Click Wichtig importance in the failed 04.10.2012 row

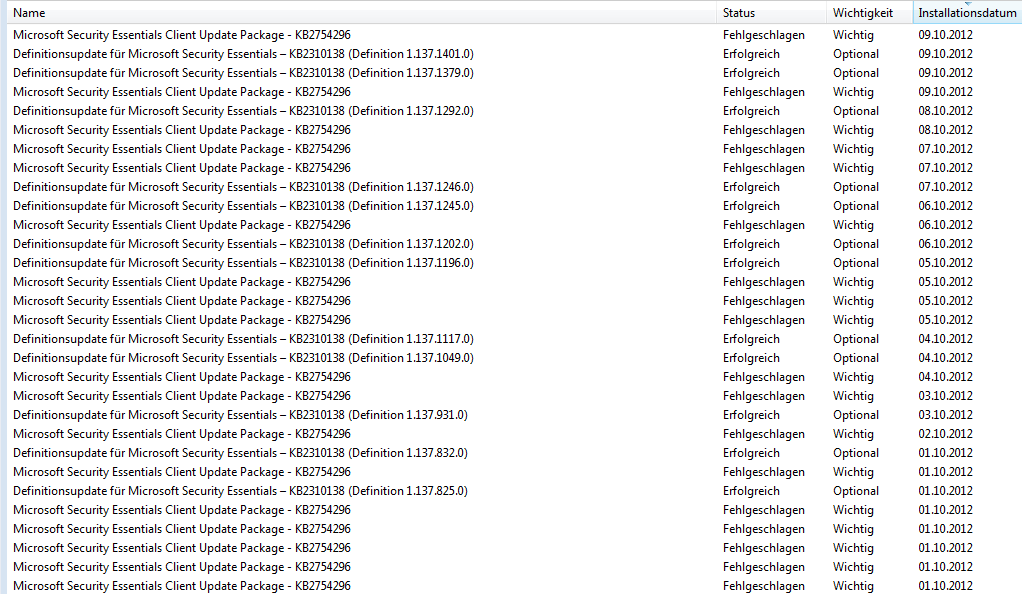pyautogui.click(x=853, y=377)
